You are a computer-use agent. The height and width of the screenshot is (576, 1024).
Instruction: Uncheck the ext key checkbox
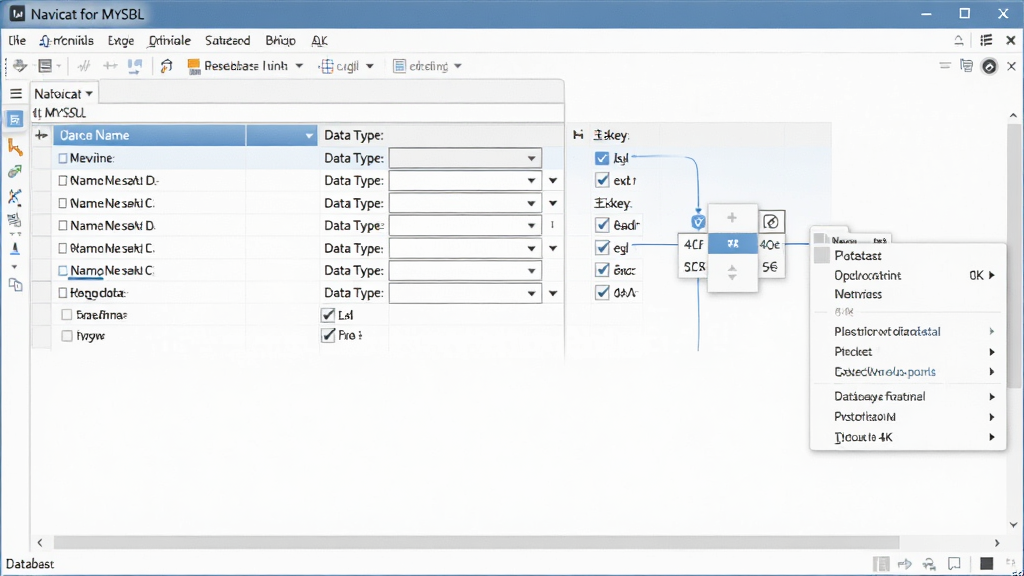point(602,180)
